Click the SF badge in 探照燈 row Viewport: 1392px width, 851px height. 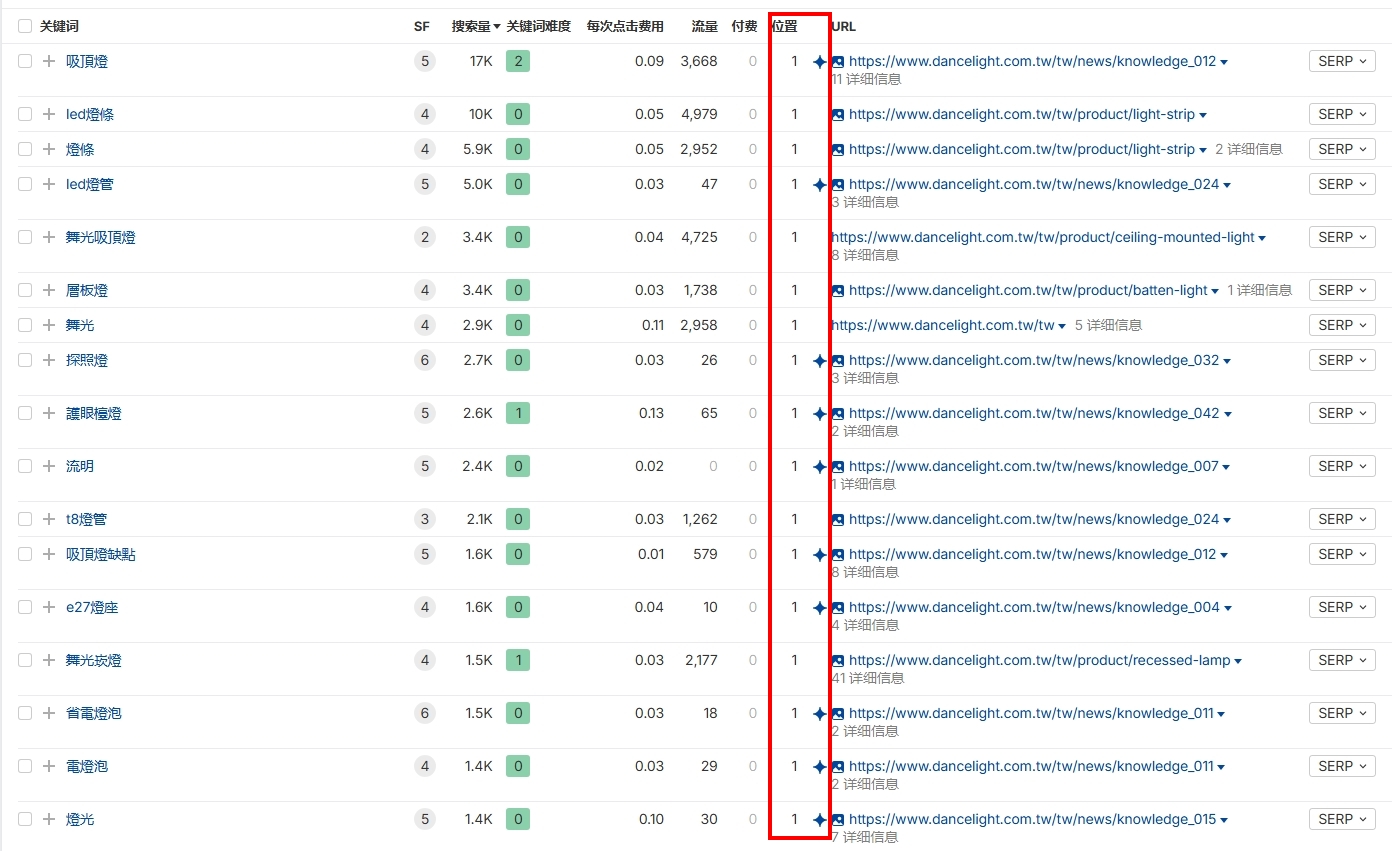click(x=425, y=360)
